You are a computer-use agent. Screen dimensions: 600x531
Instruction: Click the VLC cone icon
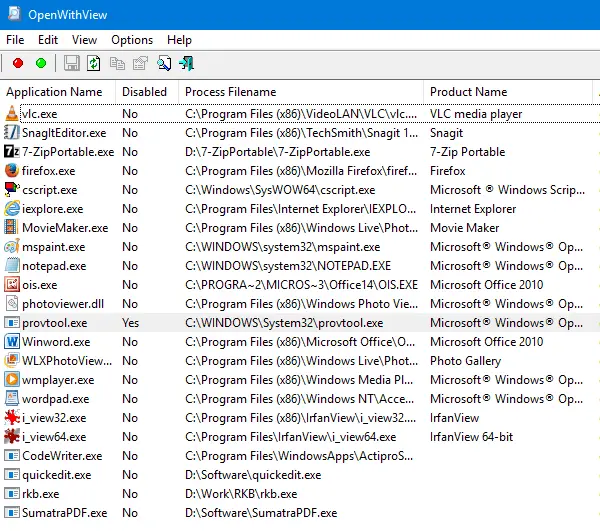[x=11, y=113]
